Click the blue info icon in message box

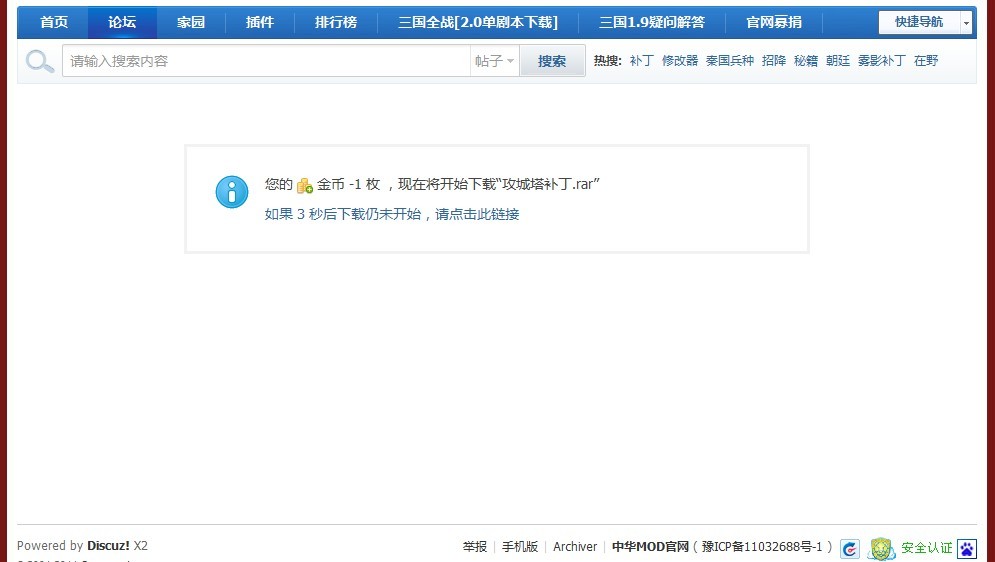click(232, 192)
